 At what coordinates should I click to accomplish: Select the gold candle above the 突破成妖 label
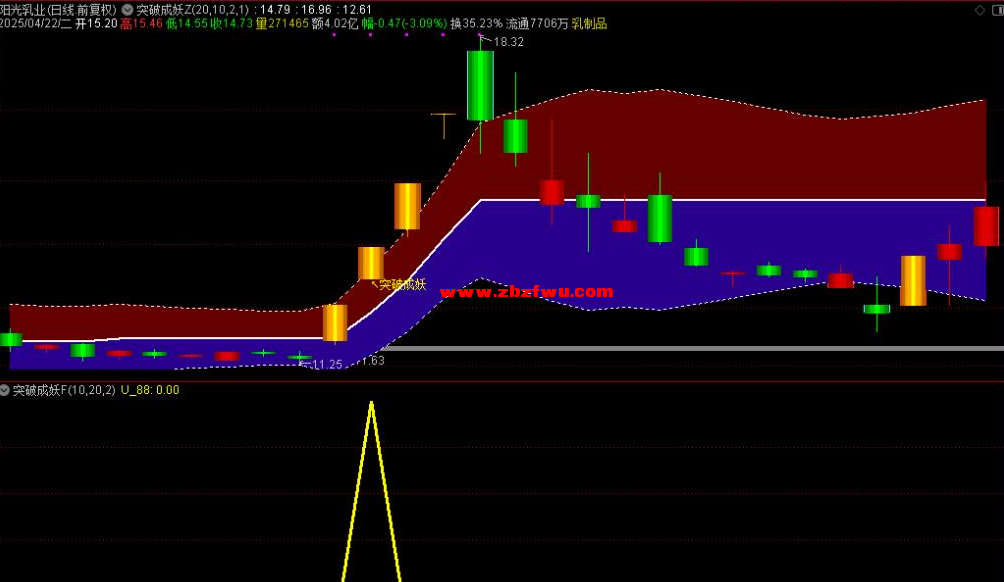371,263
